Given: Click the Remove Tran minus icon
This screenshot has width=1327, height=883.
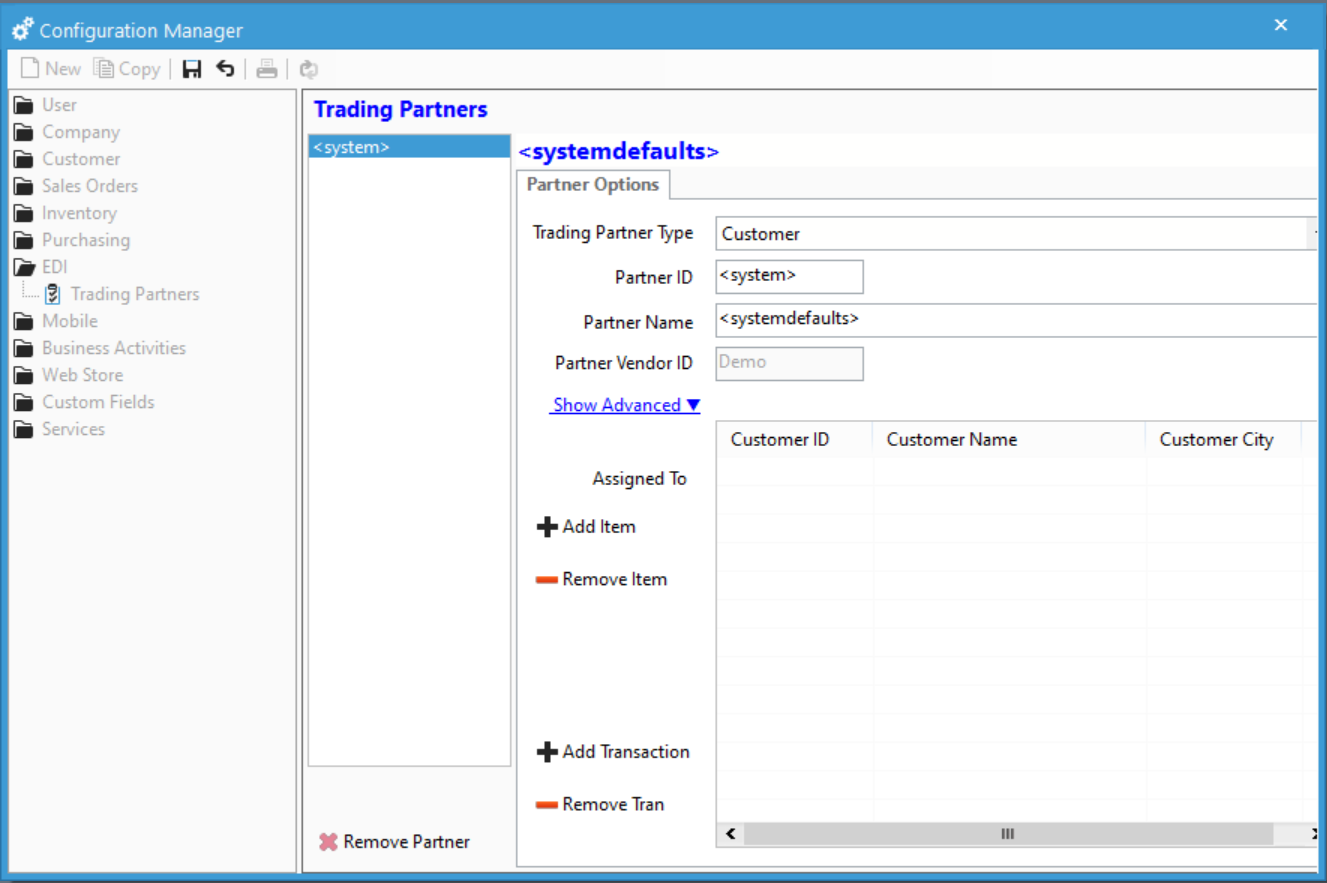Looking at the screenshot, I should click(x=547, y=804).
